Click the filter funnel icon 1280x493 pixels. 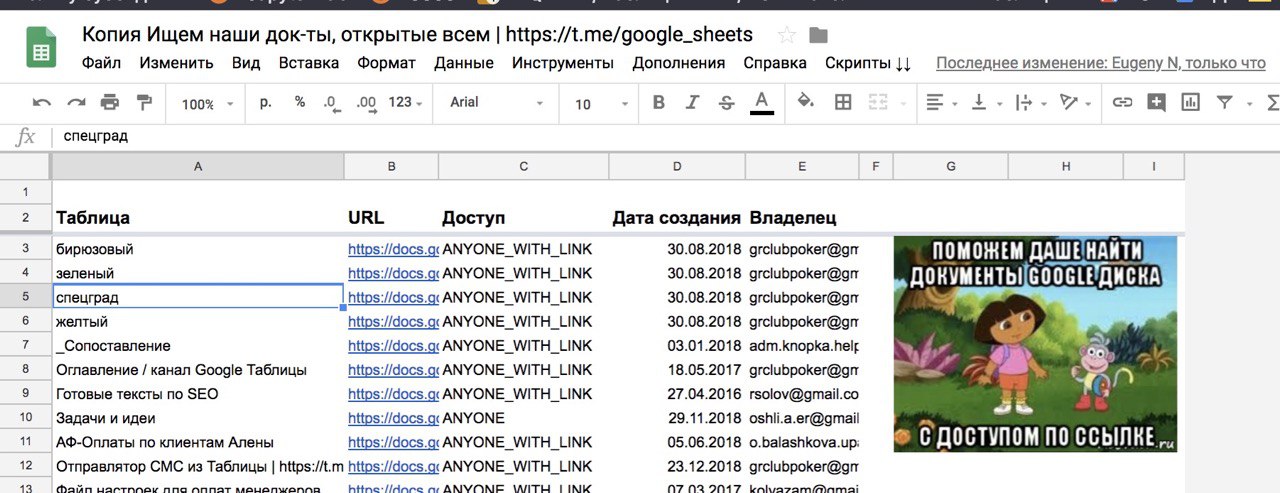(1224, 102)
